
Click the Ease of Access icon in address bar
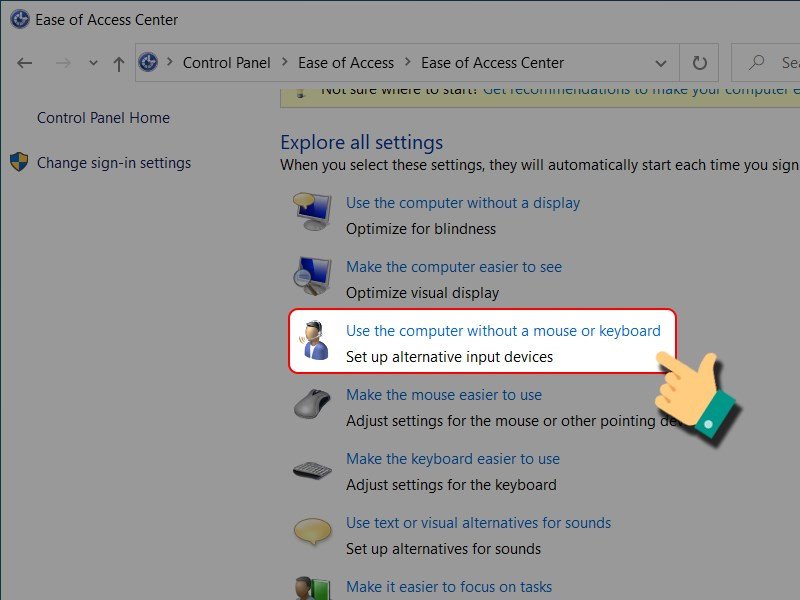[x=149, y=63]
